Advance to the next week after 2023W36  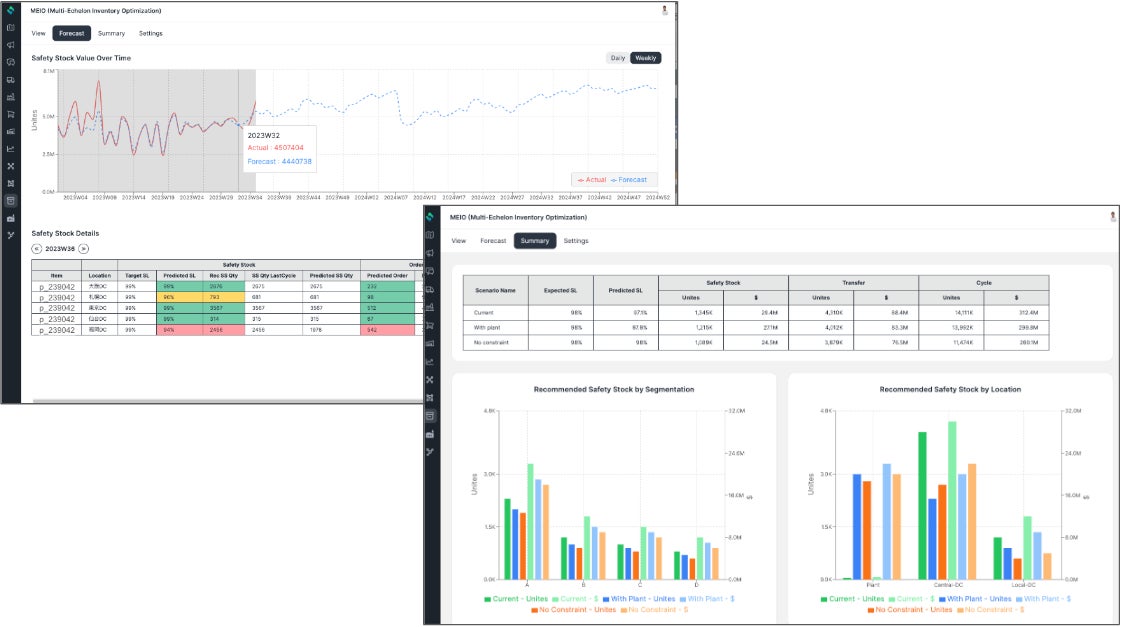pyautogui.click(x=84, y=249)
